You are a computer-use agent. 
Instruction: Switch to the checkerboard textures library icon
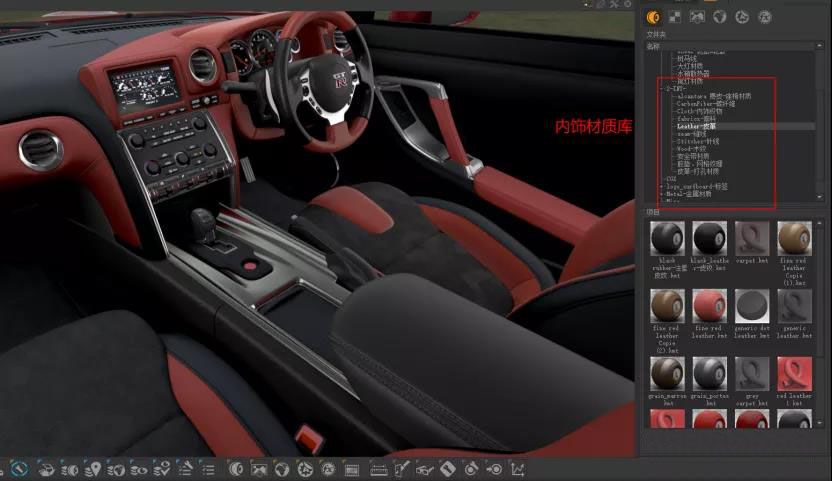pyautogui.click(x=676, y=16)
